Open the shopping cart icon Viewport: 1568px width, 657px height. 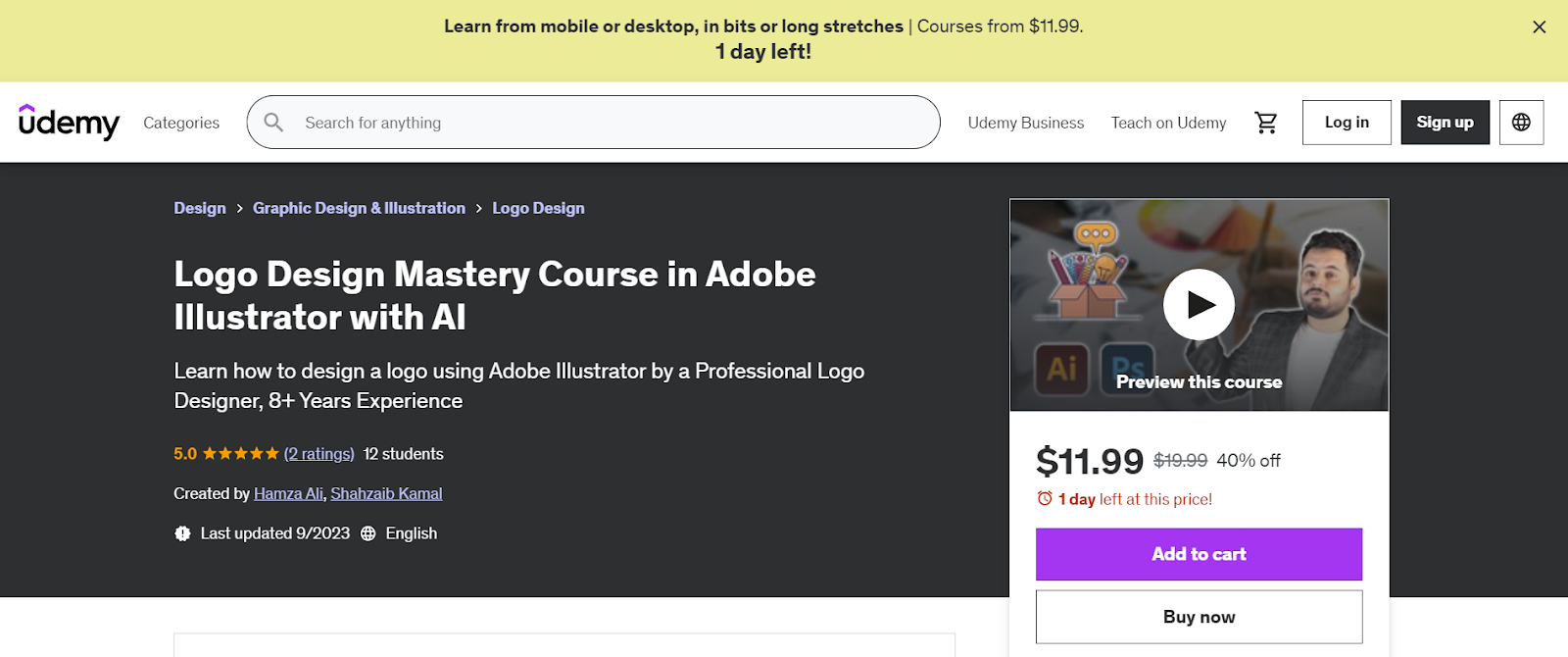[1266, 123]
